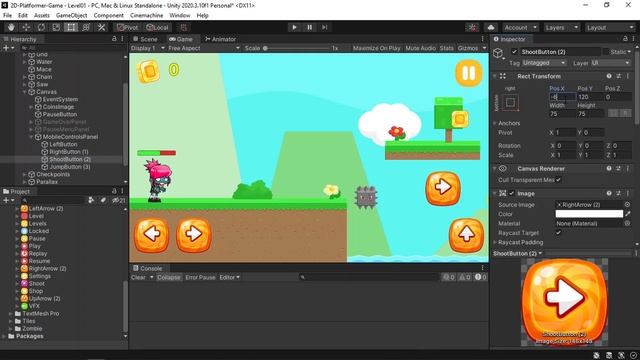Click the up arrow jump game button
The width and height of the screenshot is (640, 360).
tap(466, 235)
